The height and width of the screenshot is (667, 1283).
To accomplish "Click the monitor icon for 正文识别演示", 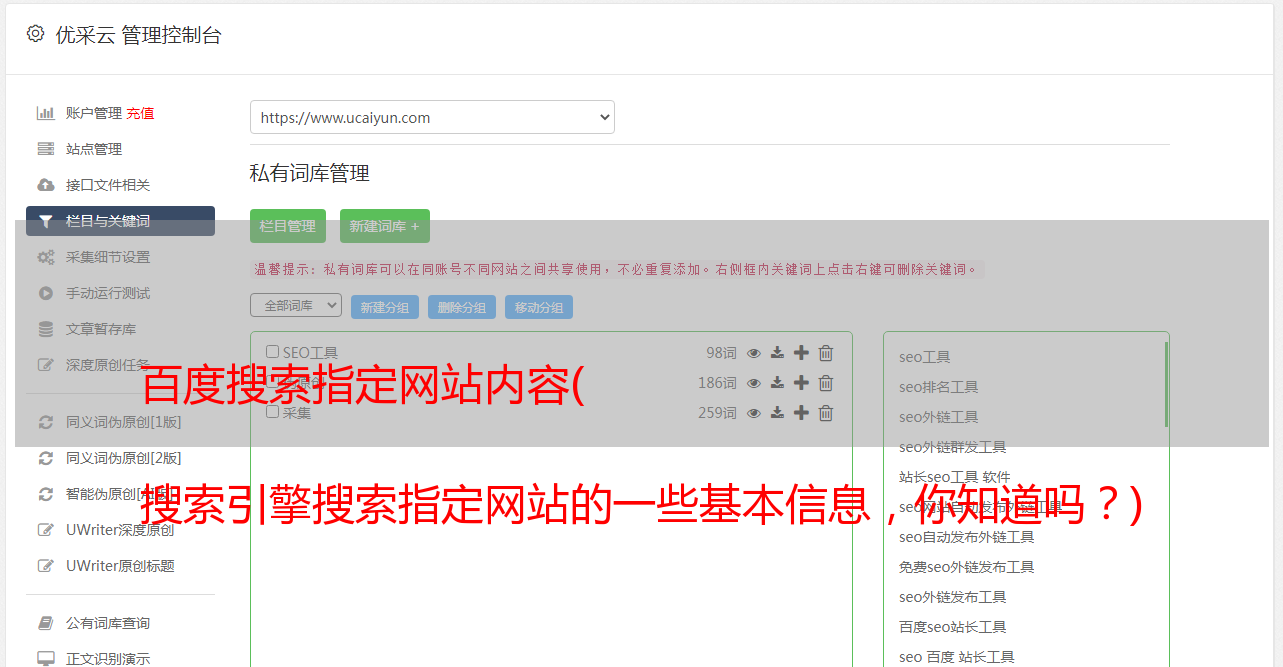I will click(x=45, y=659).
